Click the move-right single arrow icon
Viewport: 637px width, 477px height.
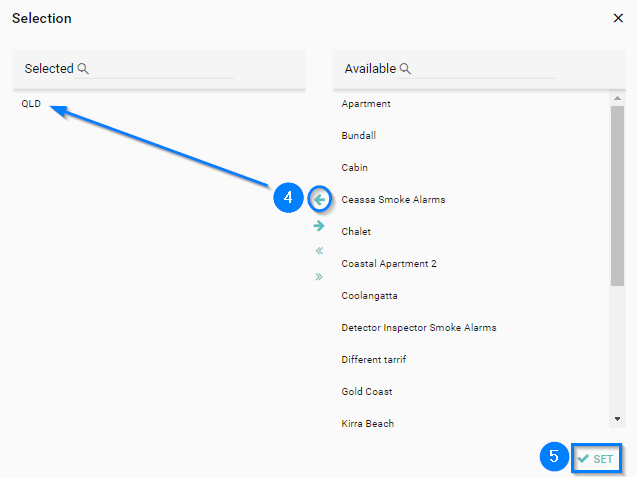(x=319, y=226)
